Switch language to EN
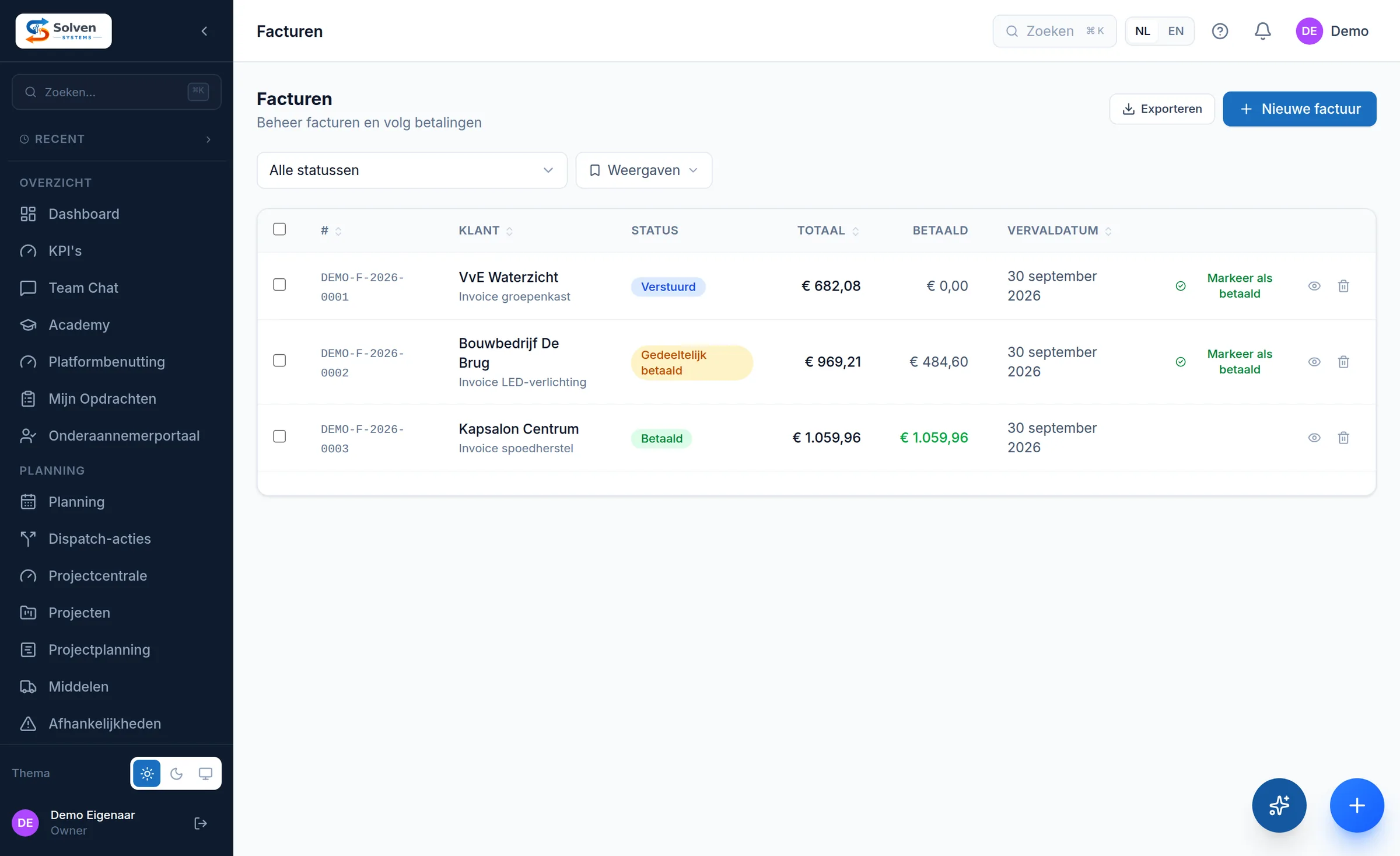 1176,31
